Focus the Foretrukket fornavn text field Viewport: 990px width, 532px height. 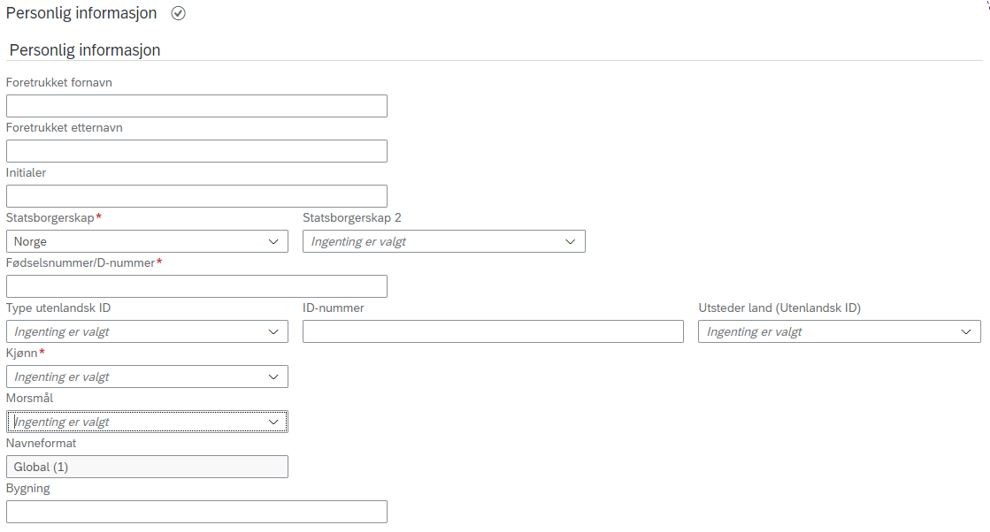pyautogui.click(x=196, y=106)
